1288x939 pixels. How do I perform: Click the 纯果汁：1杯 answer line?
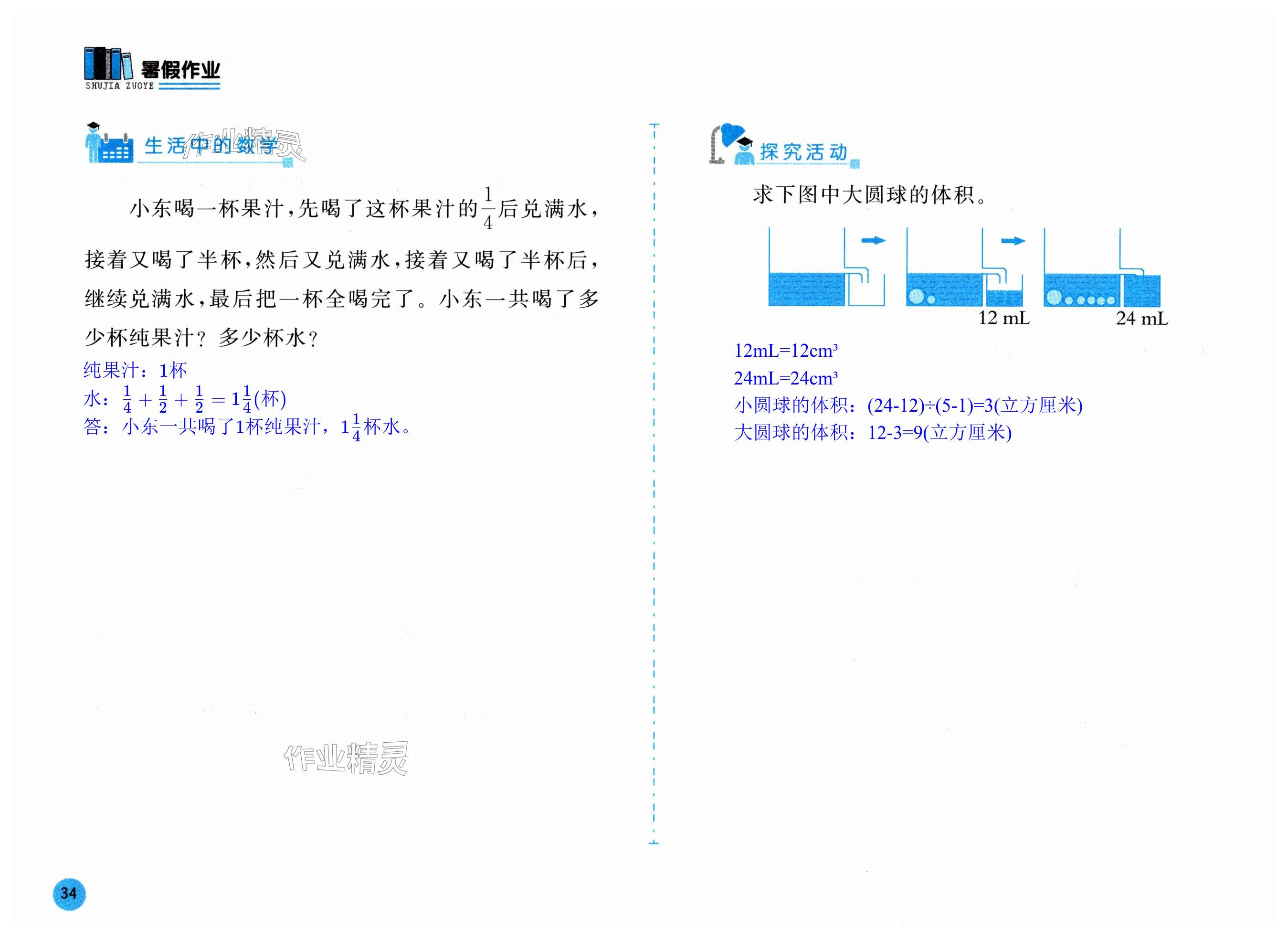tap(135, 371)
